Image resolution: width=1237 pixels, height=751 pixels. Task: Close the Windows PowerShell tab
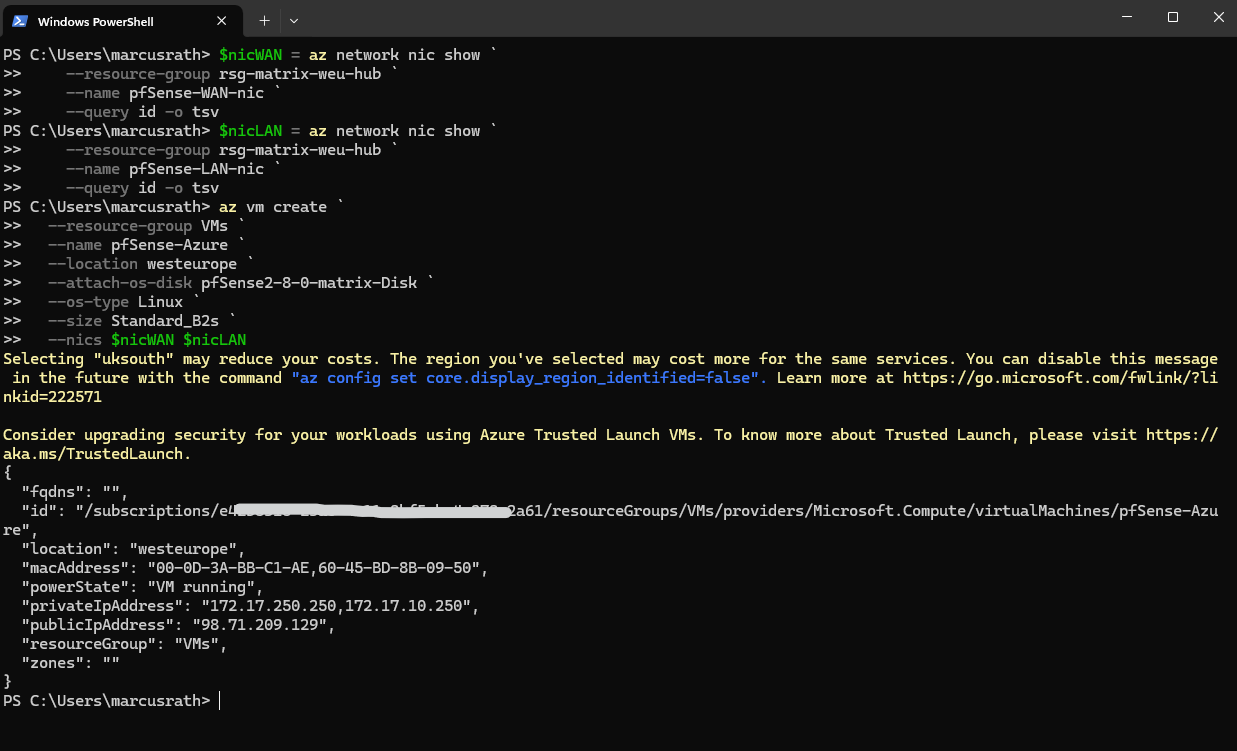pyautogui.click(x=222, y=20)
